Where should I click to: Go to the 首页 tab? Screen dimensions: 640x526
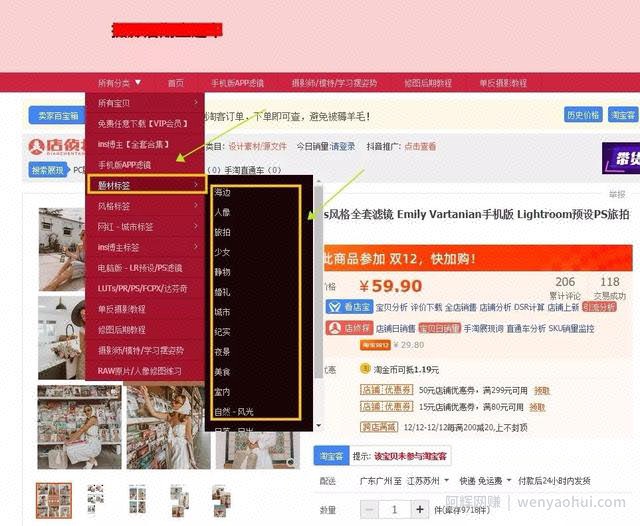click(176, 83)
